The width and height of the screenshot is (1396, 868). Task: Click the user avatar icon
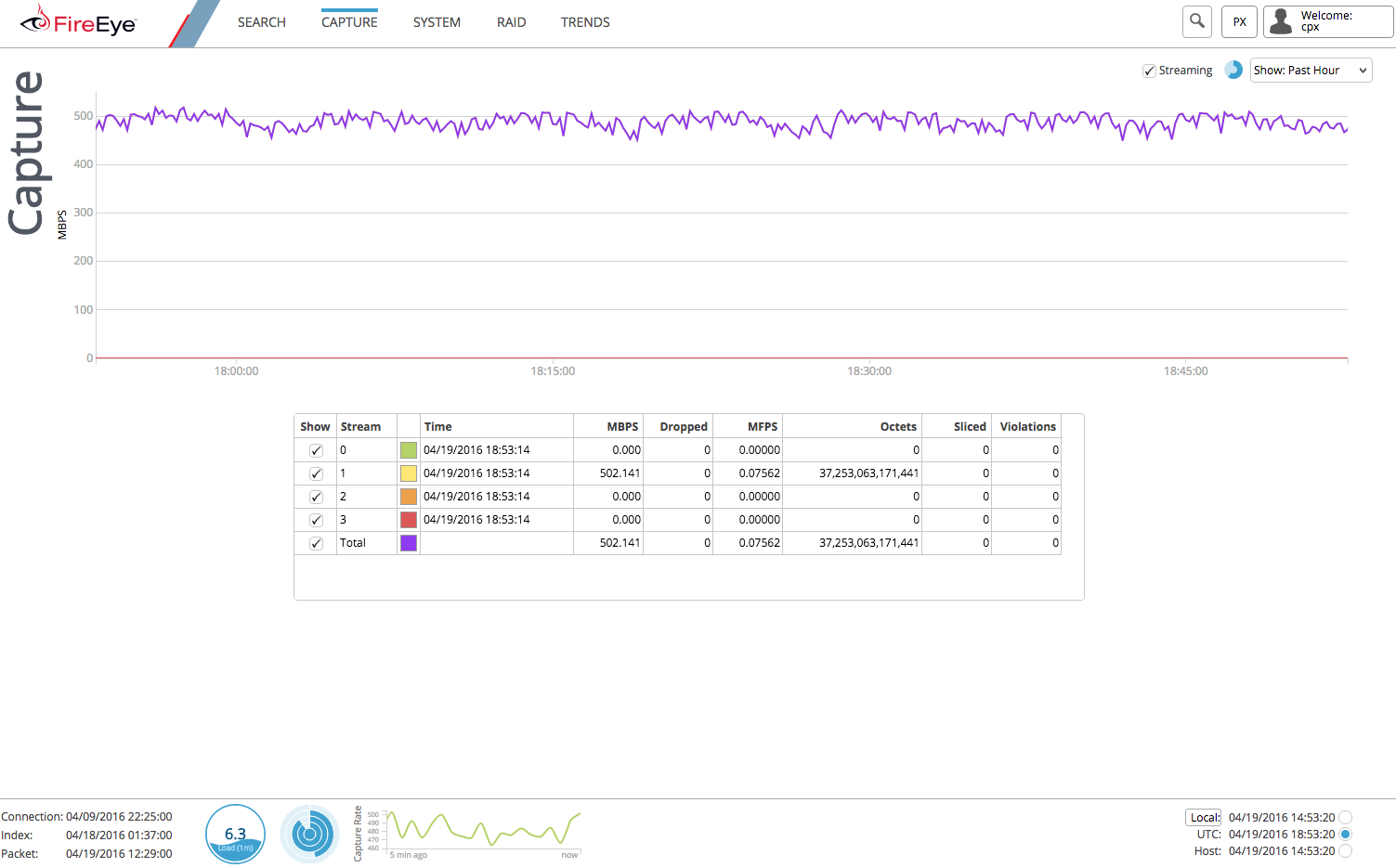(x=1281, y=21)
